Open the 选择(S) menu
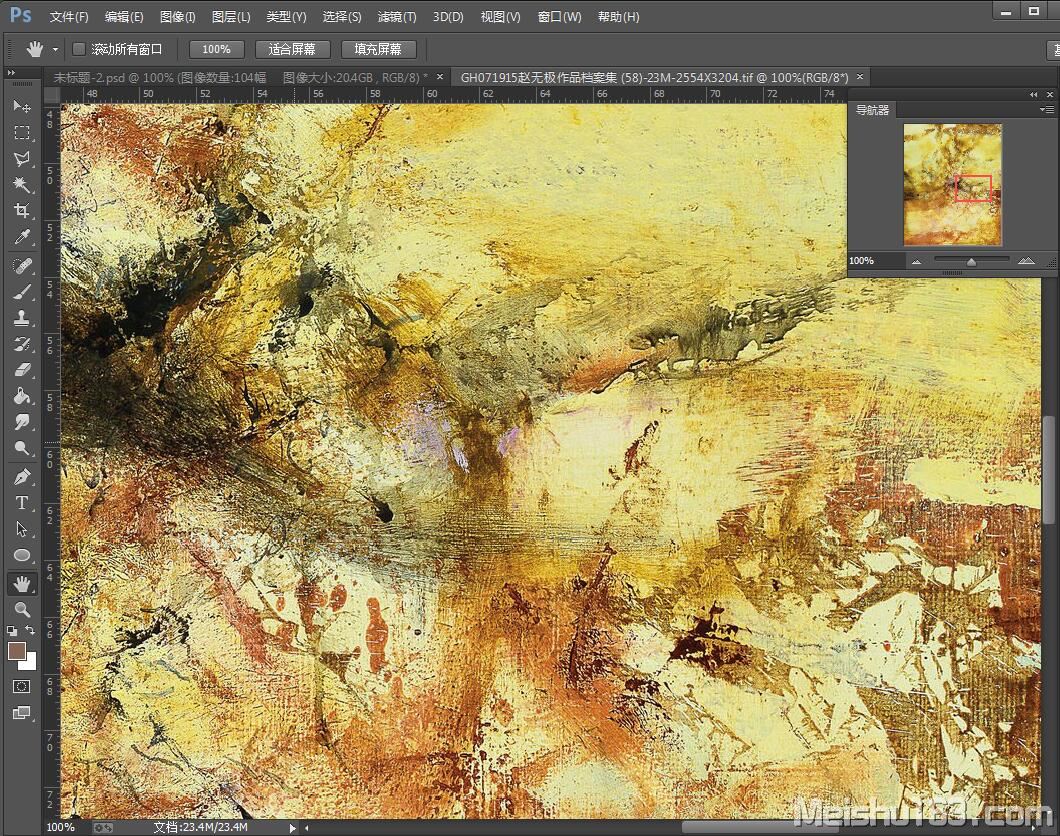The height and width of the screenshot is (836, 1060). click(341, 17)
